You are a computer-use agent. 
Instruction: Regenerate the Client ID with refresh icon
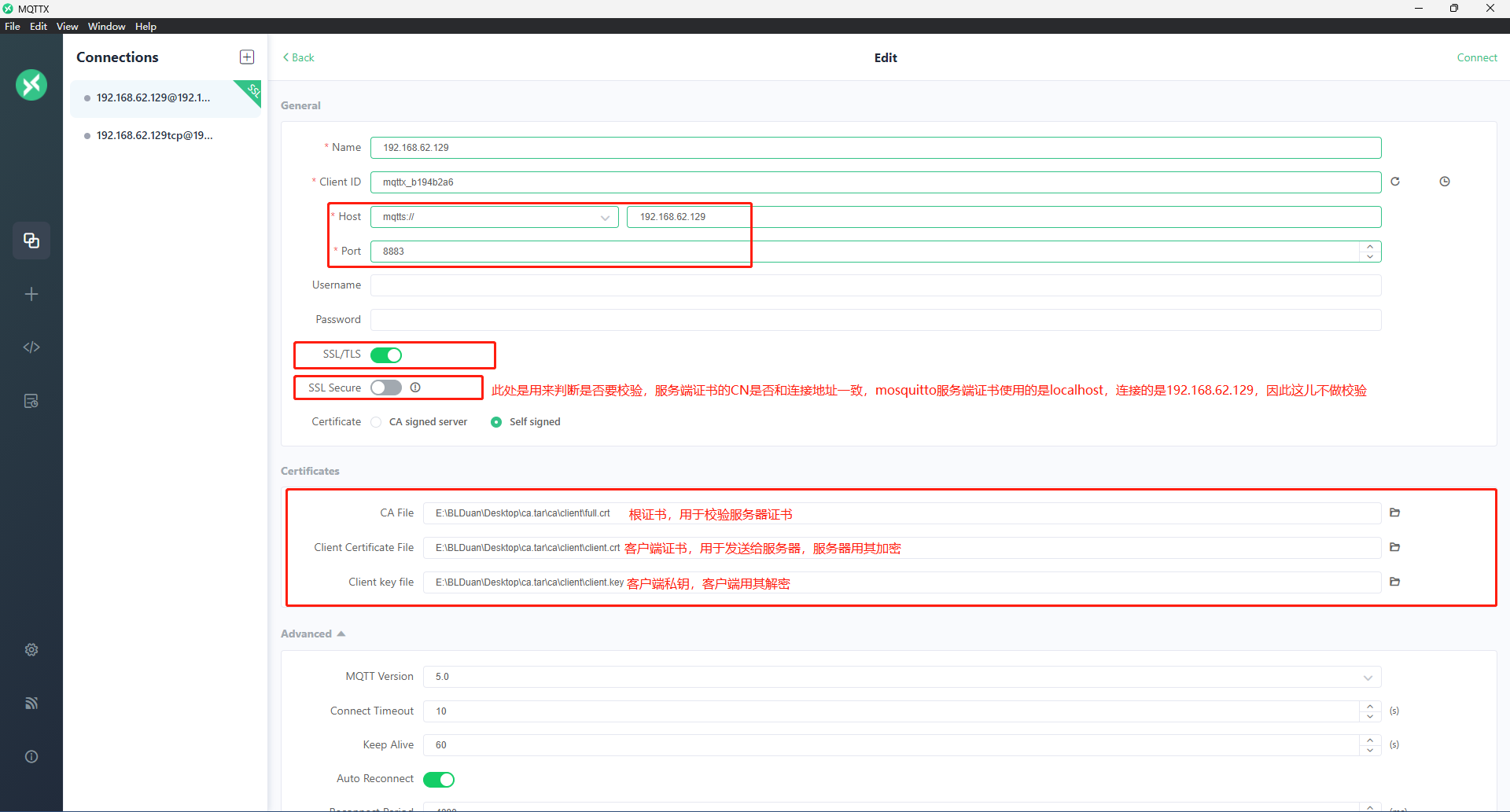(1395, 182)
